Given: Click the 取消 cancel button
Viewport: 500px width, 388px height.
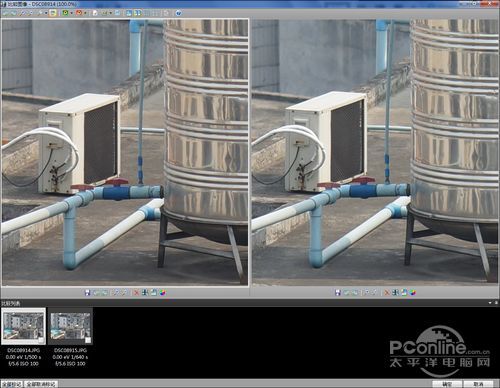Looking at the screenshot, I should tap(478, 384).
